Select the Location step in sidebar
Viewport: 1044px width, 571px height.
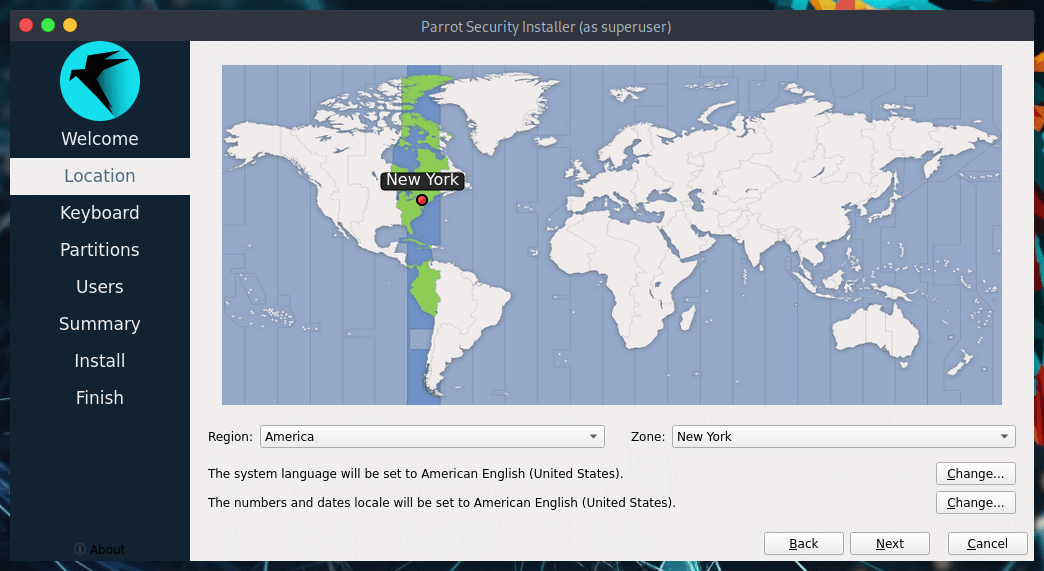tap(99, 176)
